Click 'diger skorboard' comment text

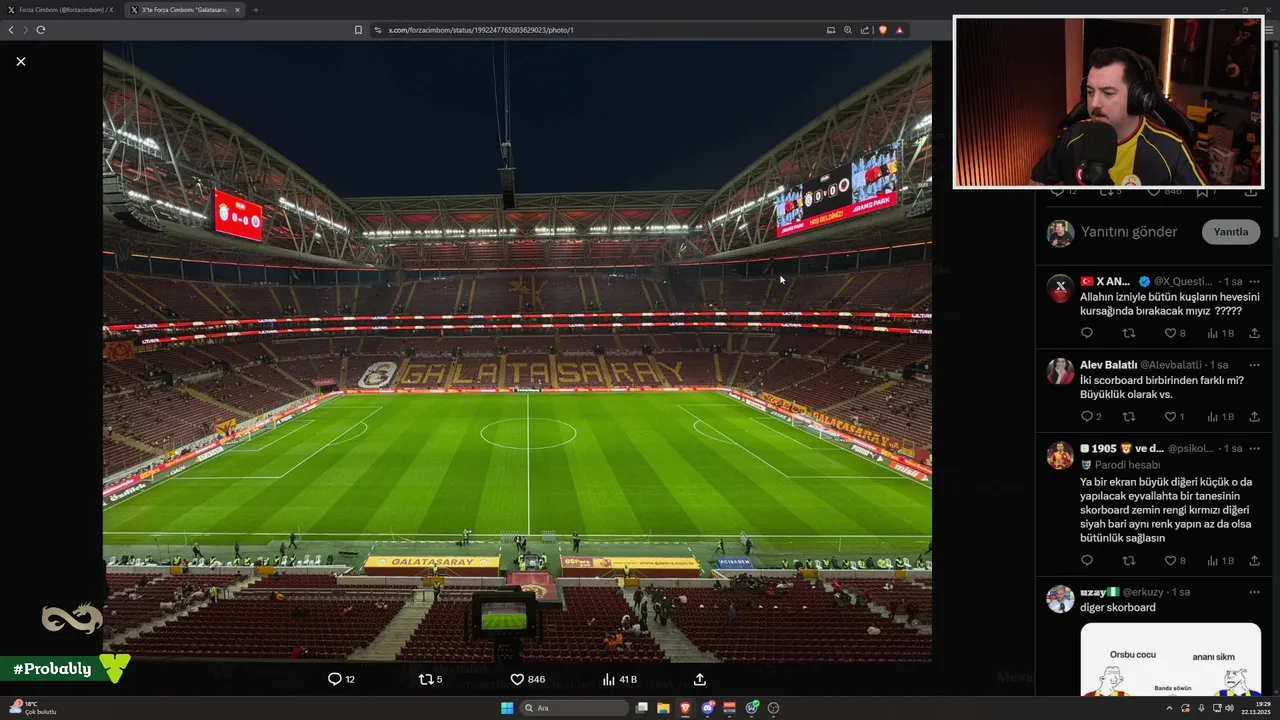(x=1118, y=608)
